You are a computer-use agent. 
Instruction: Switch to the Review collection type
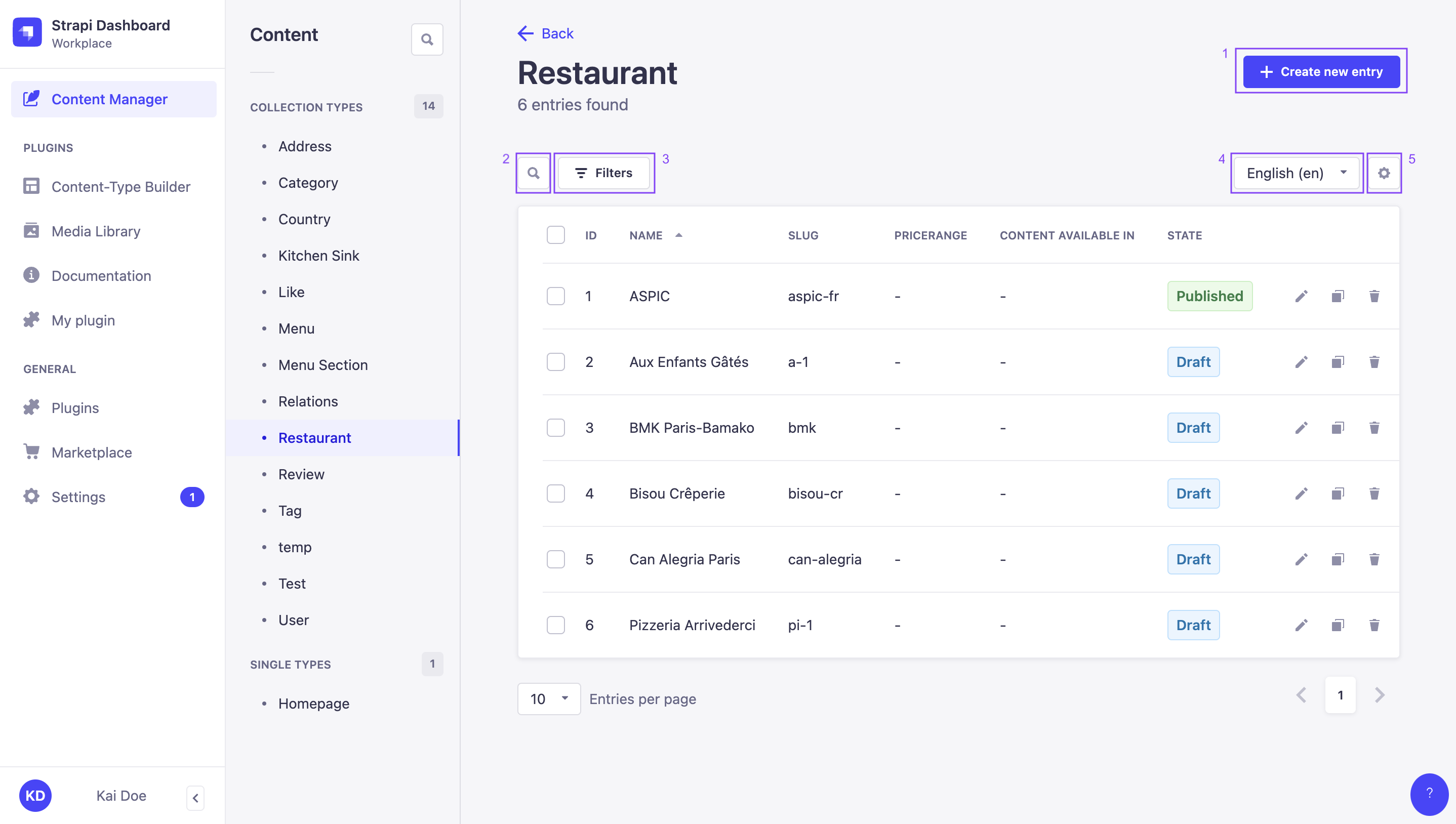click(301, 474)
